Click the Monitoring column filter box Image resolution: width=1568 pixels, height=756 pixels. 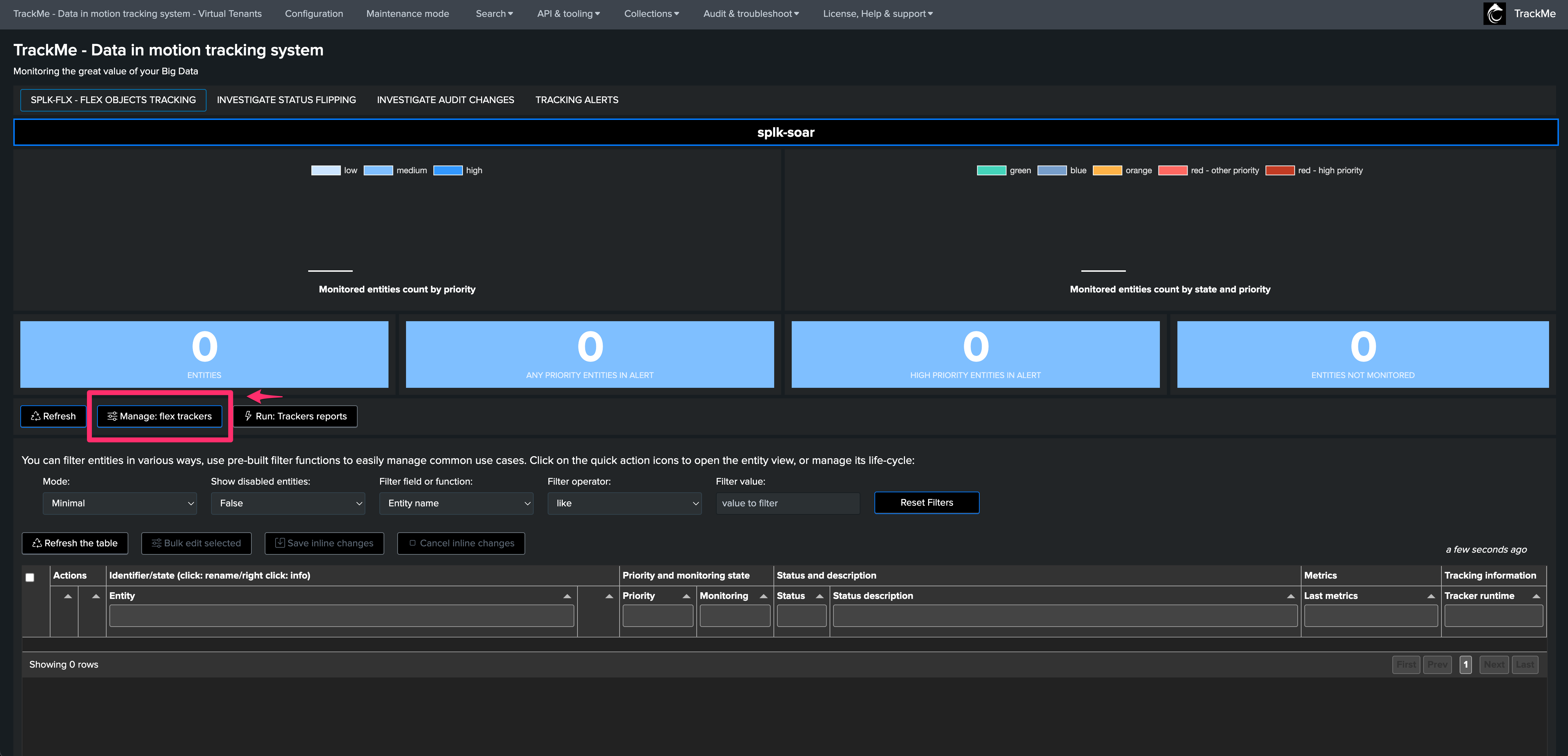735,616
